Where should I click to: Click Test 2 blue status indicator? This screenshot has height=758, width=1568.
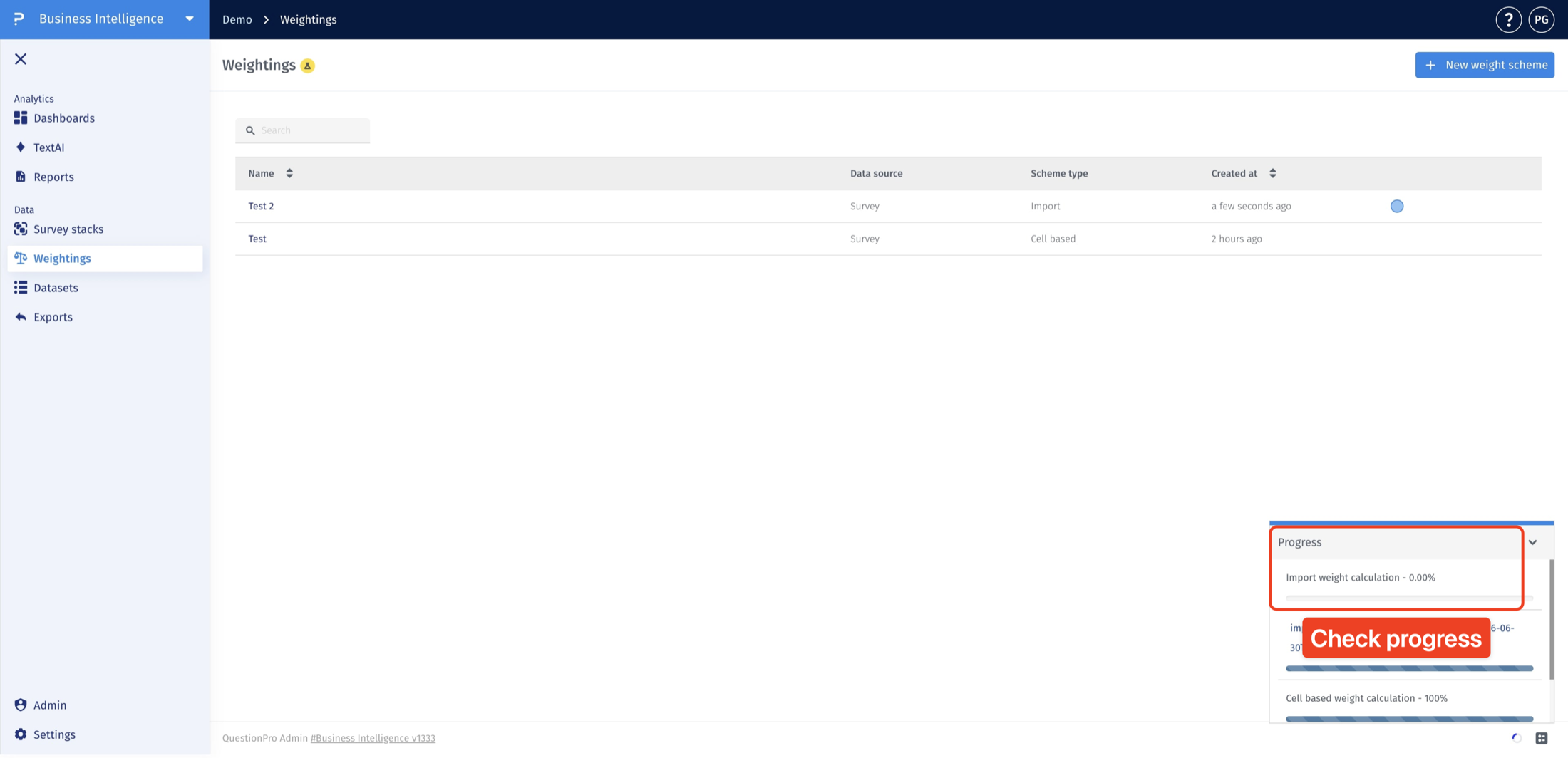[1396, 206]
